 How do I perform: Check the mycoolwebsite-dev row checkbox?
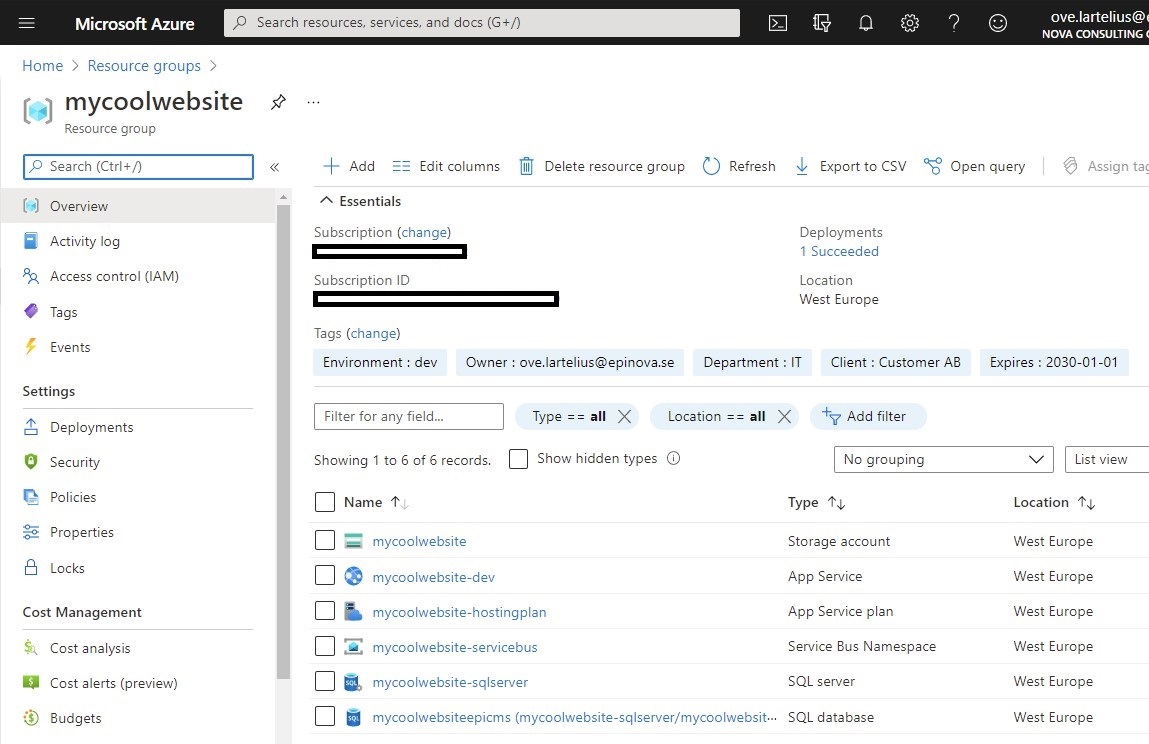(x=325, y=575)
